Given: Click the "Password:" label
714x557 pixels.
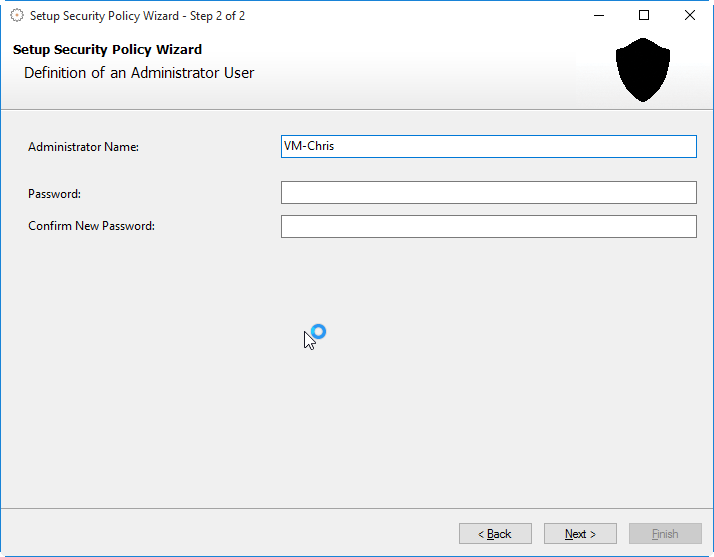Looking at the screenshot, I should click(54, 194).
